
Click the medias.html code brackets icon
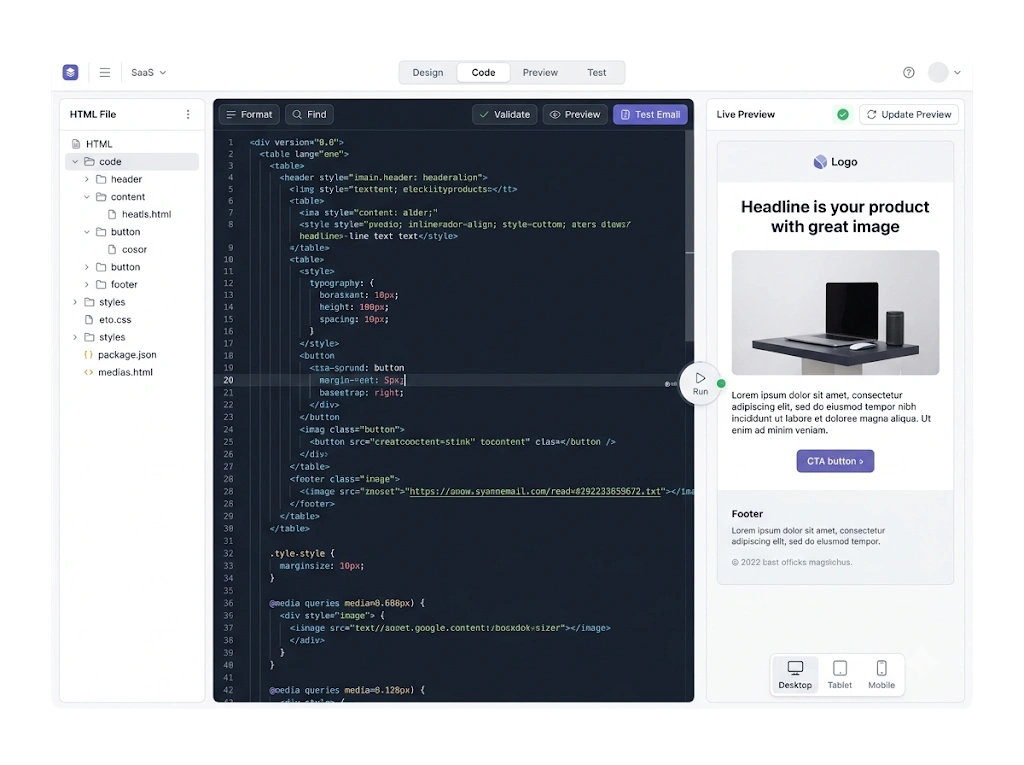tap(88, 372)
